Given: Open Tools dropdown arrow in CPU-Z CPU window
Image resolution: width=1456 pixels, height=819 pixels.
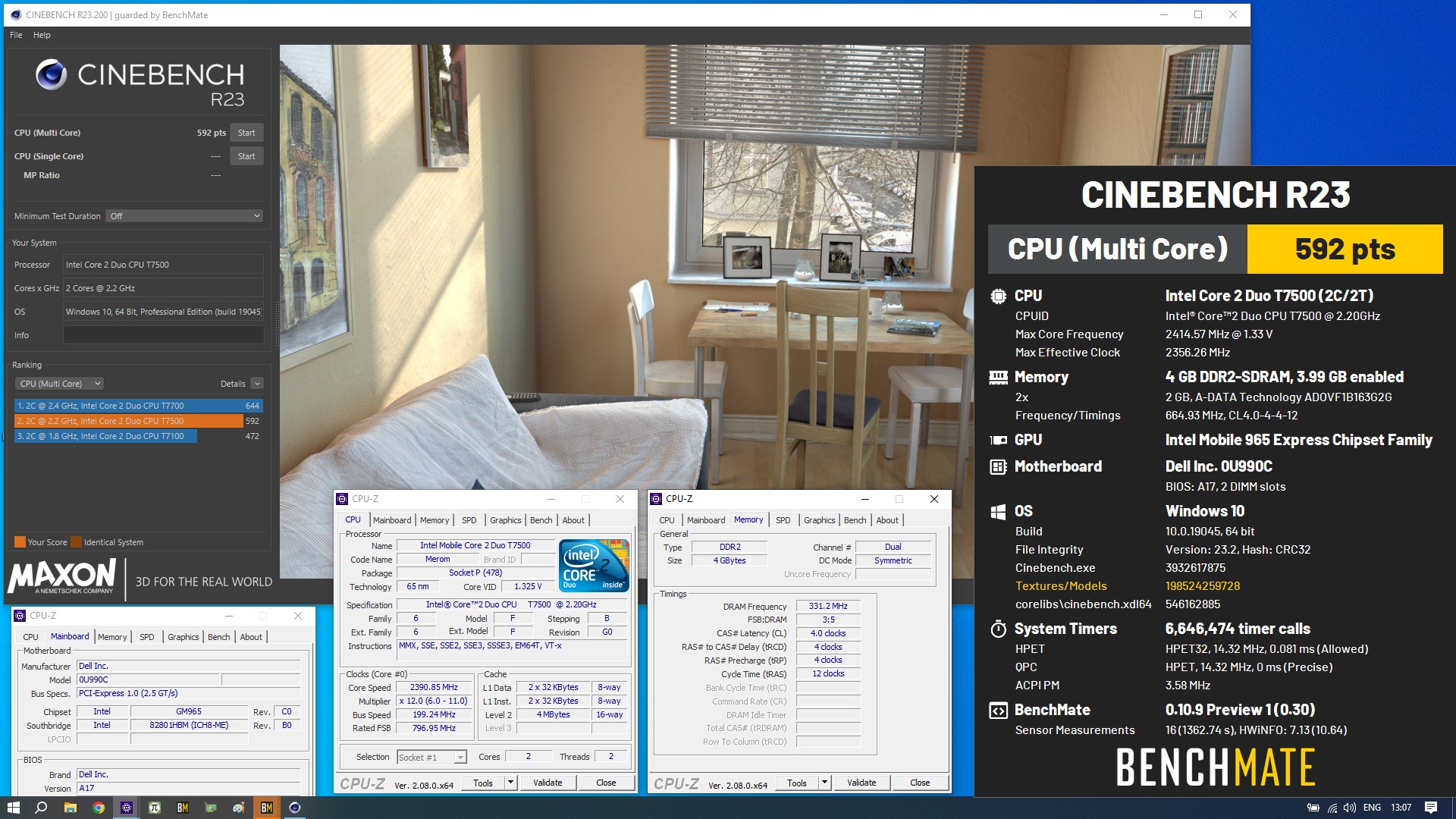Looking at the screenshot, I should point(510,783).
